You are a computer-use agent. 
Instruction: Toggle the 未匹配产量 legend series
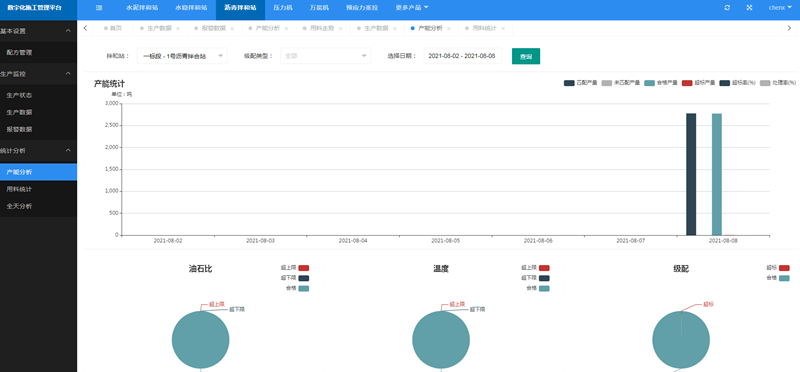(x=620, y=83)
